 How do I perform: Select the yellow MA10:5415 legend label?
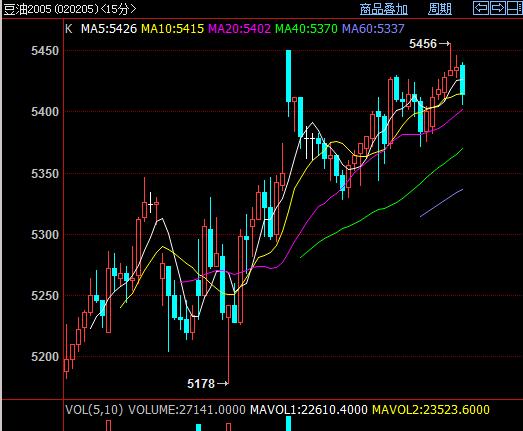172,29
